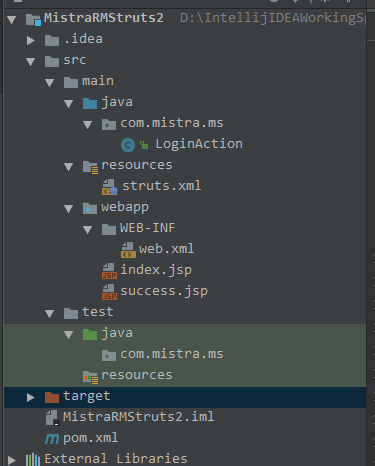Collapse the WEB-INF folder arrow

87,230
